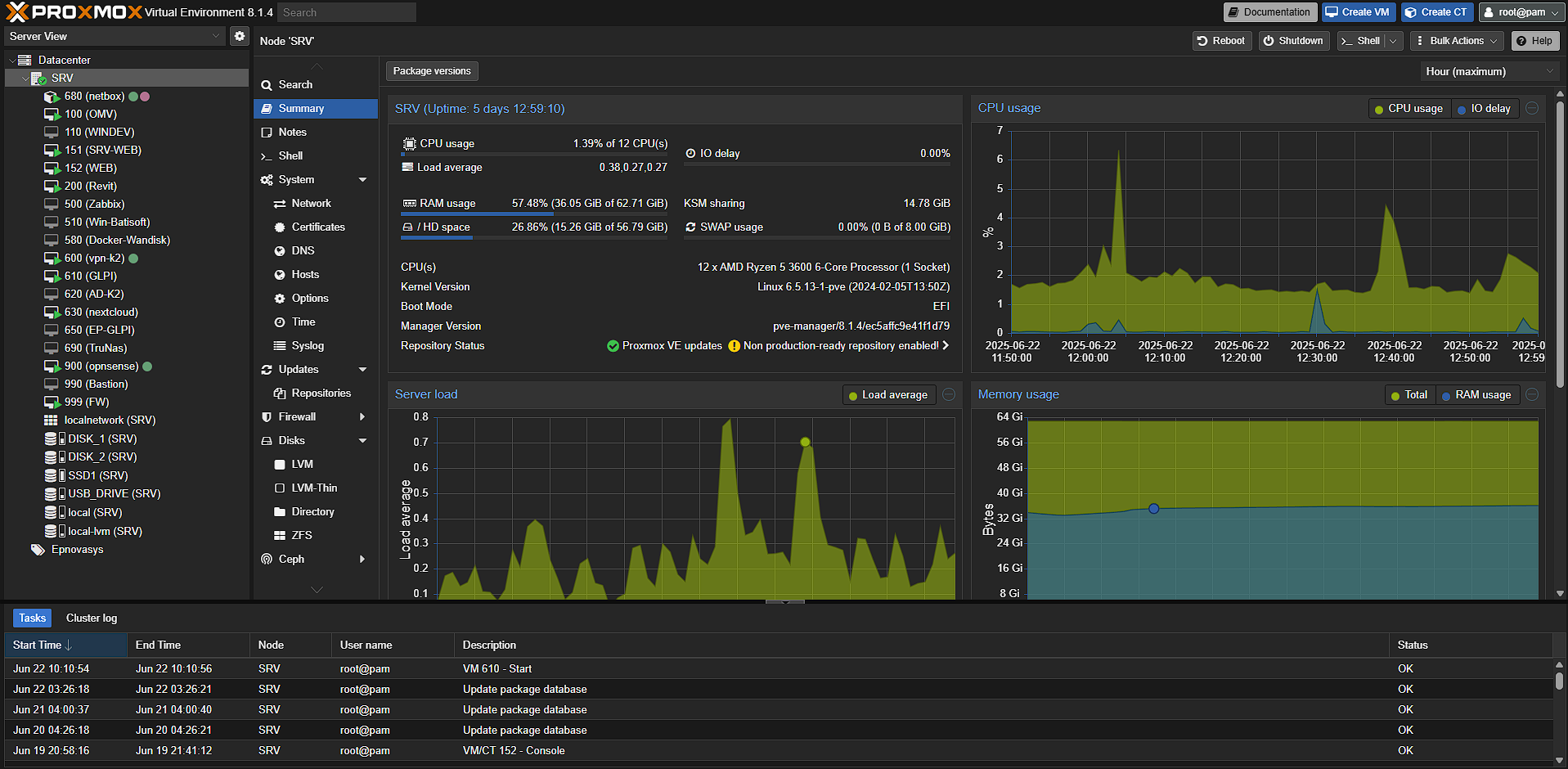1568x769 pixels.
Task: Collapse the SRV node in tree
Action: click(25, 79)
